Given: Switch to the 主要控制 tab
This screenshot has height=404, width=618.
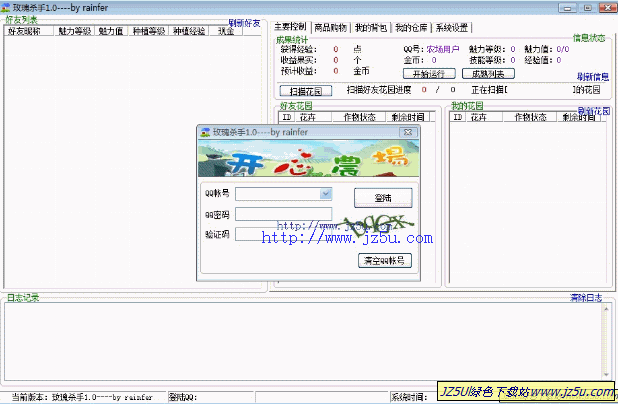Looking at the screenshot, I should (291, 28).
